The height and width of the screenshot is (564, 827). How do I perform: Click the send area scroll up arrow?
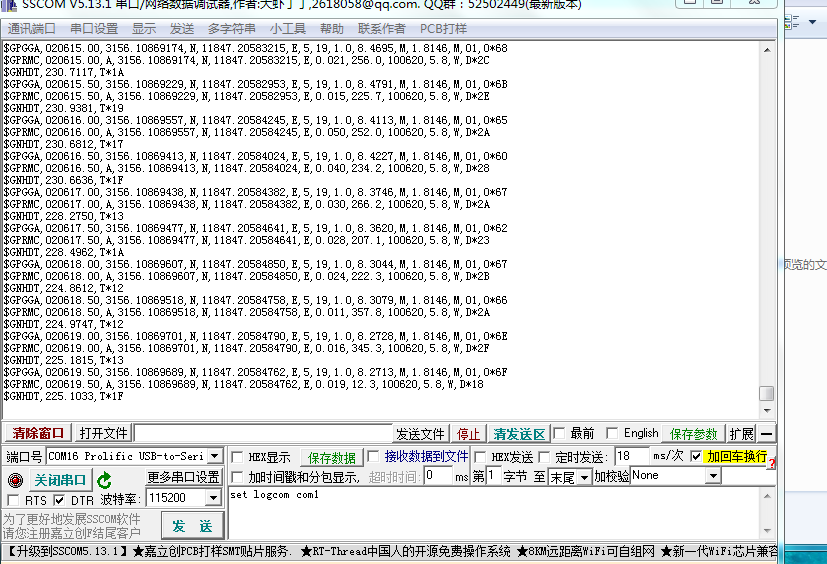pyautogui.click(x=767, y=495)
